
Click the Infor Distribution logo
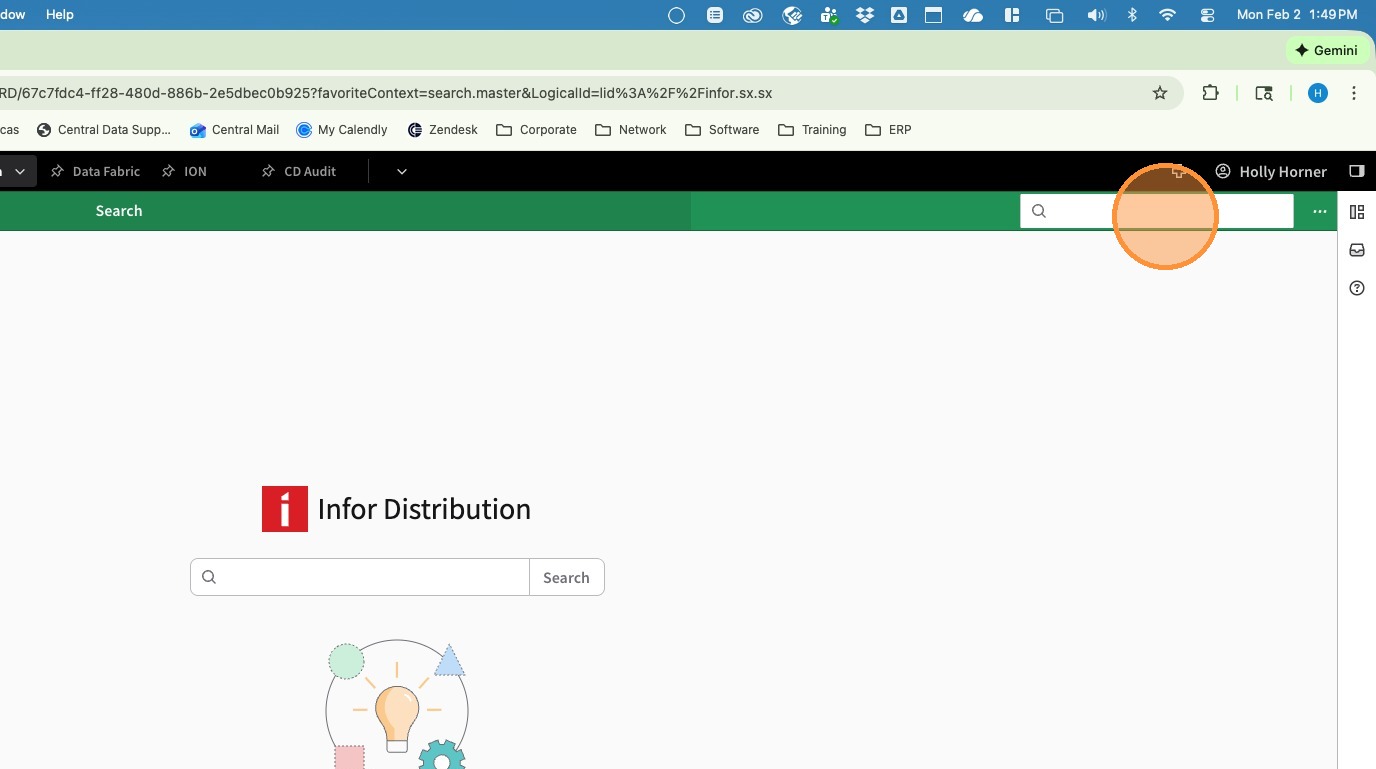(x=285, y=509)
